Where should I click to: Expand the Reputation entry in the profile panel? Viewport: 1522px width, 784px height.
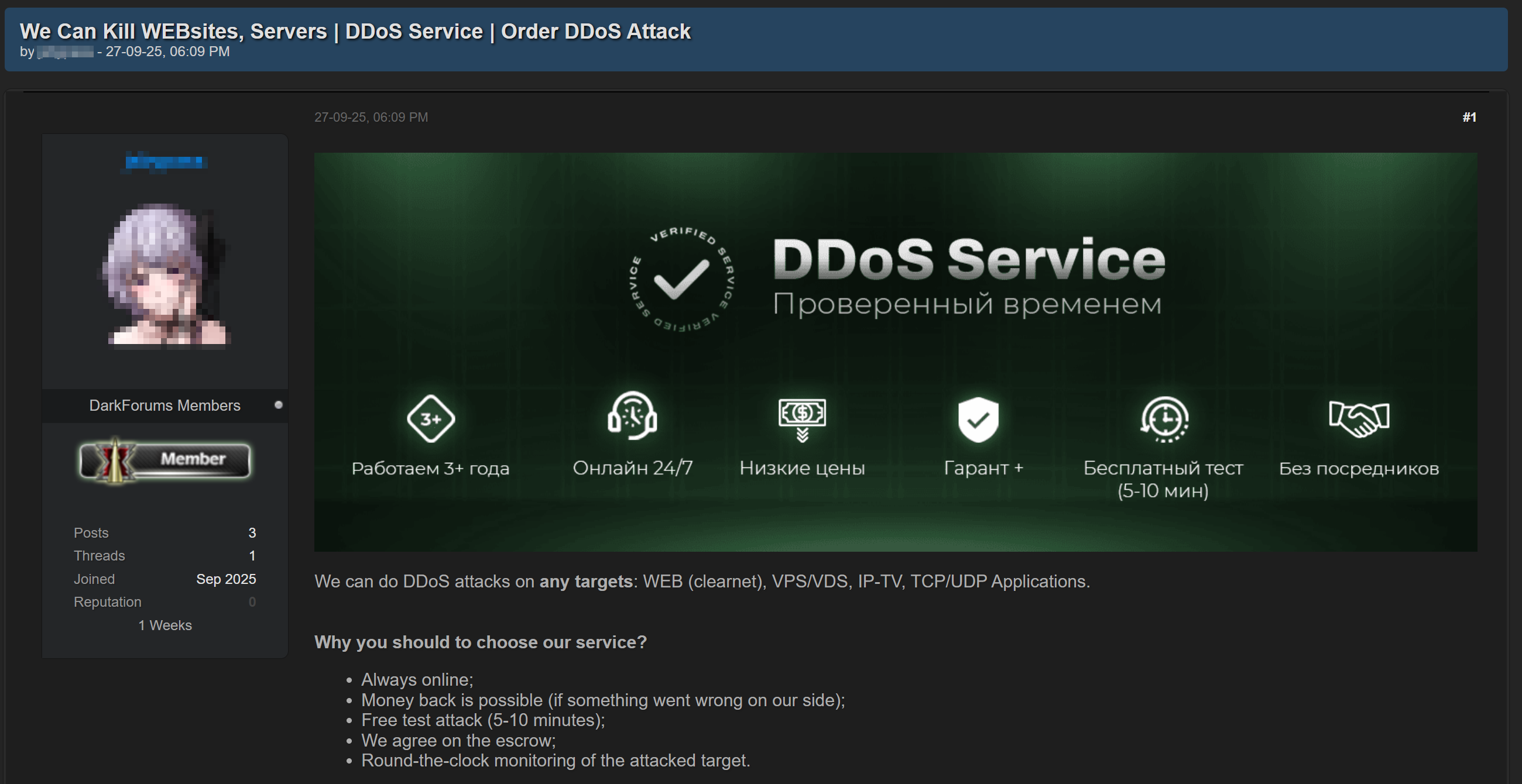pyautogui.click(x=107, y=601)
